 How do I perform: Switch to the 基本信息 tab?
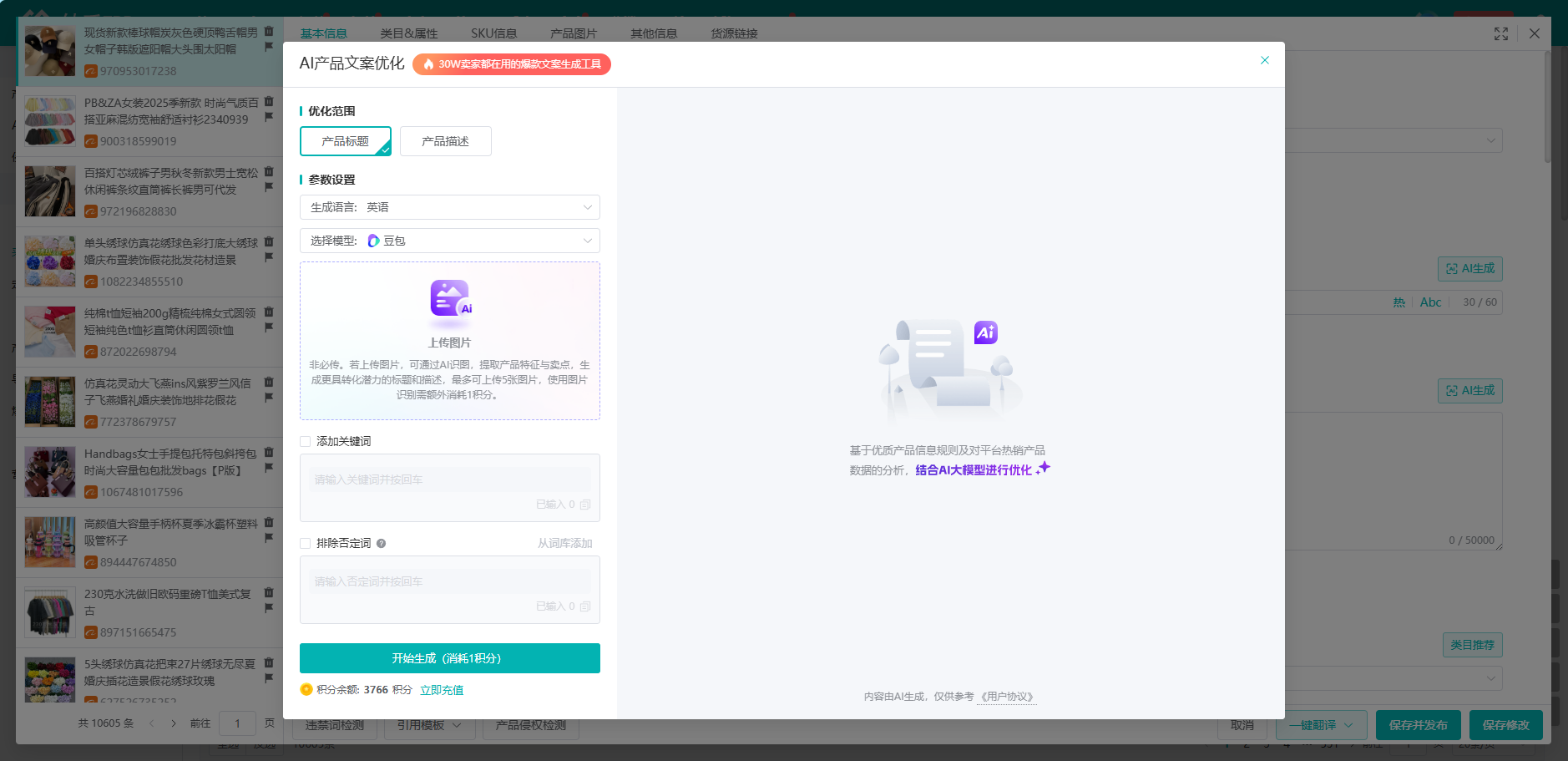pos(324,33)
